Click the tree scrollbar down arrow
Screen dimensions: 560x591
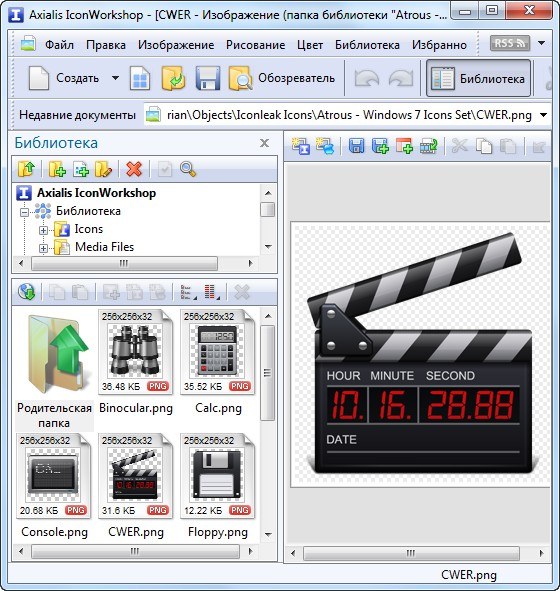[268, 247]
